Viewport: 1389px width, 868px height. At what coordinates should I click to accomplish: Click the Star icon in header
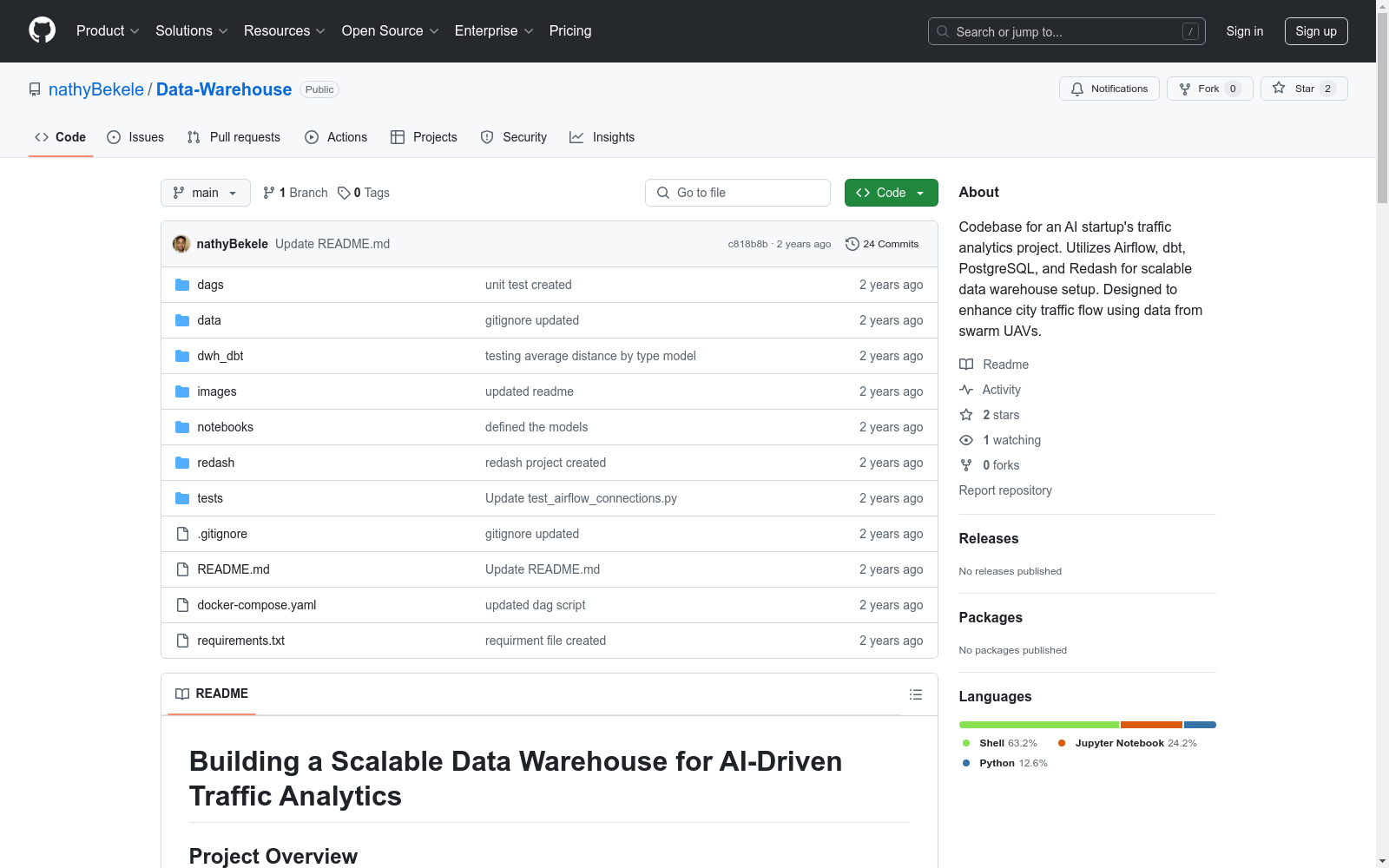click(1279, 88)
